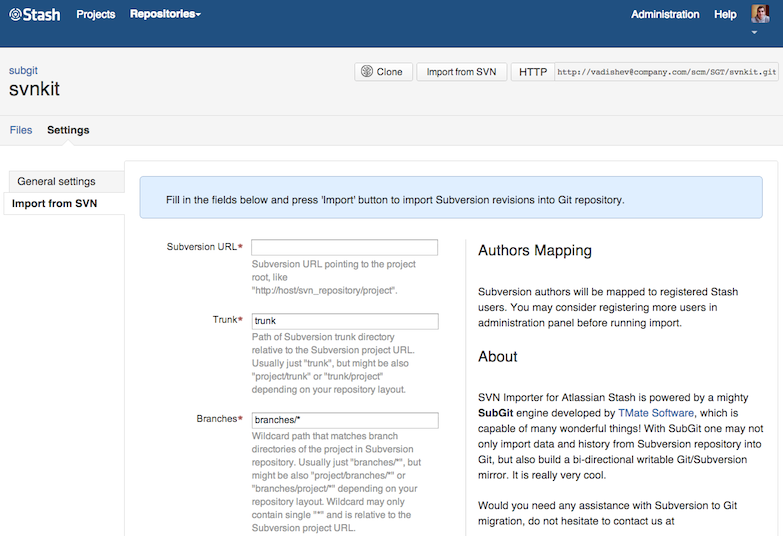Viewport: 783px width, 536px height.
Task: Open the Help menu
Action: [x=725, y=14]
